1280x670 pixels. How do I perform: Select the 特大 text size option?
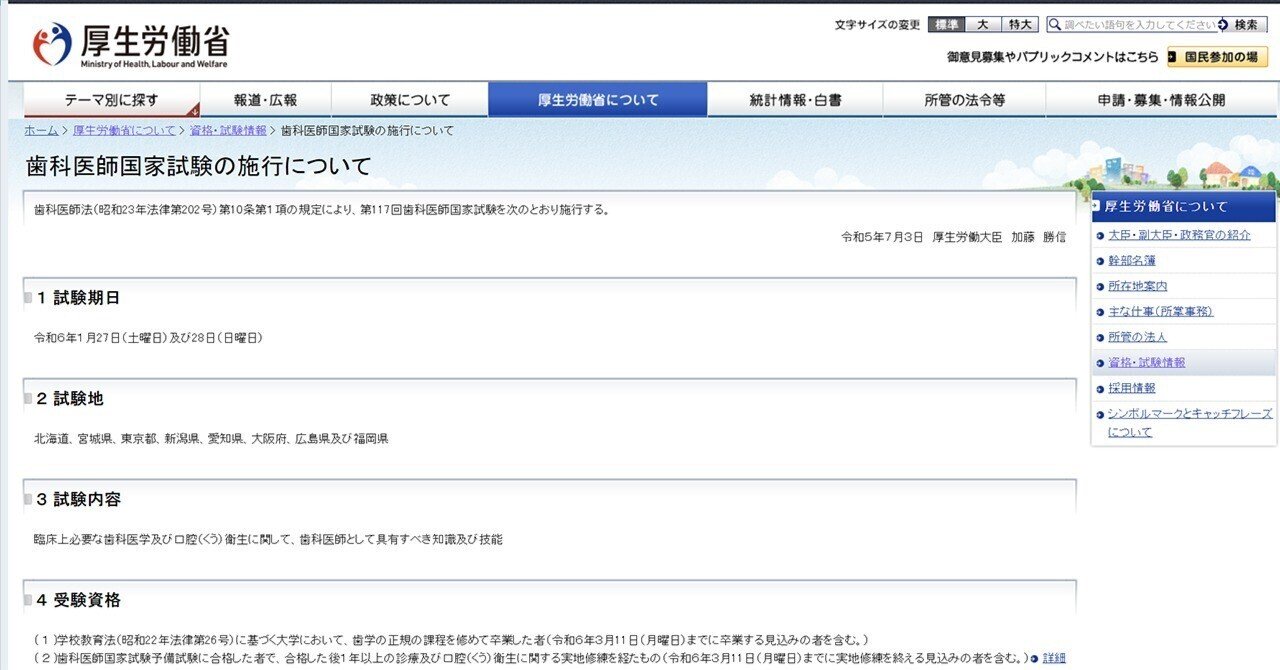1020,24
